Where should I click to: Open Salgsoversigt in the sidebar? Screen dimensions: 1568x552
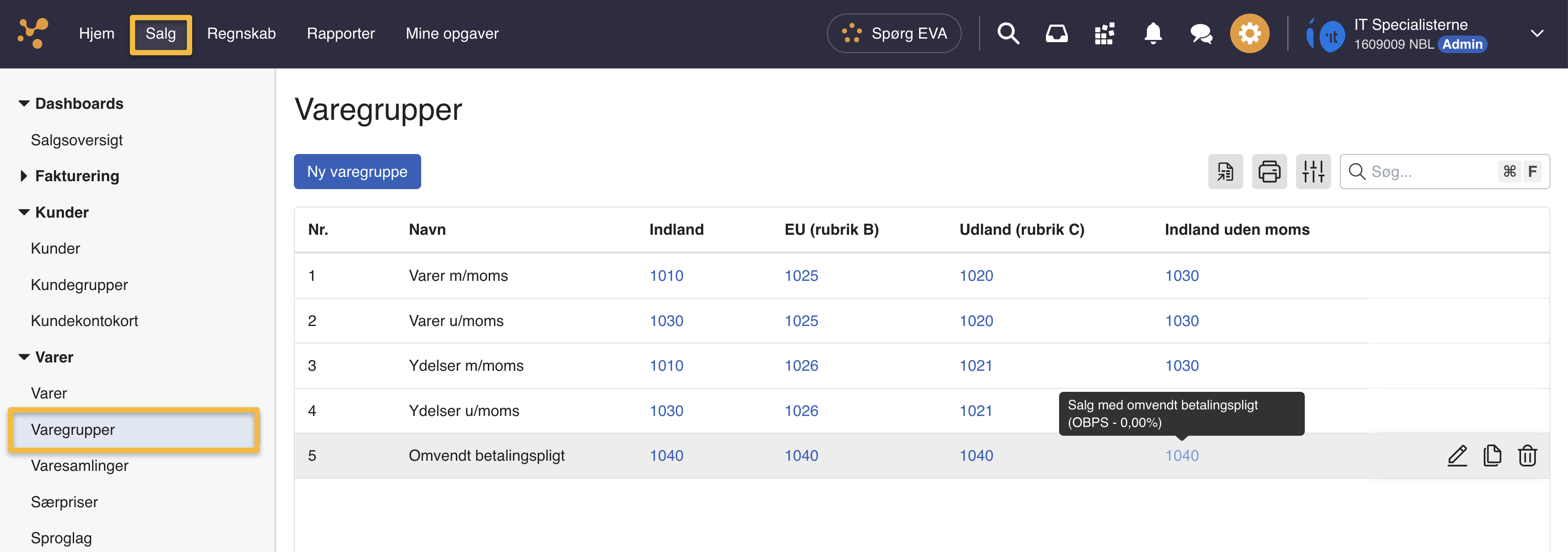tap(77, 140)
